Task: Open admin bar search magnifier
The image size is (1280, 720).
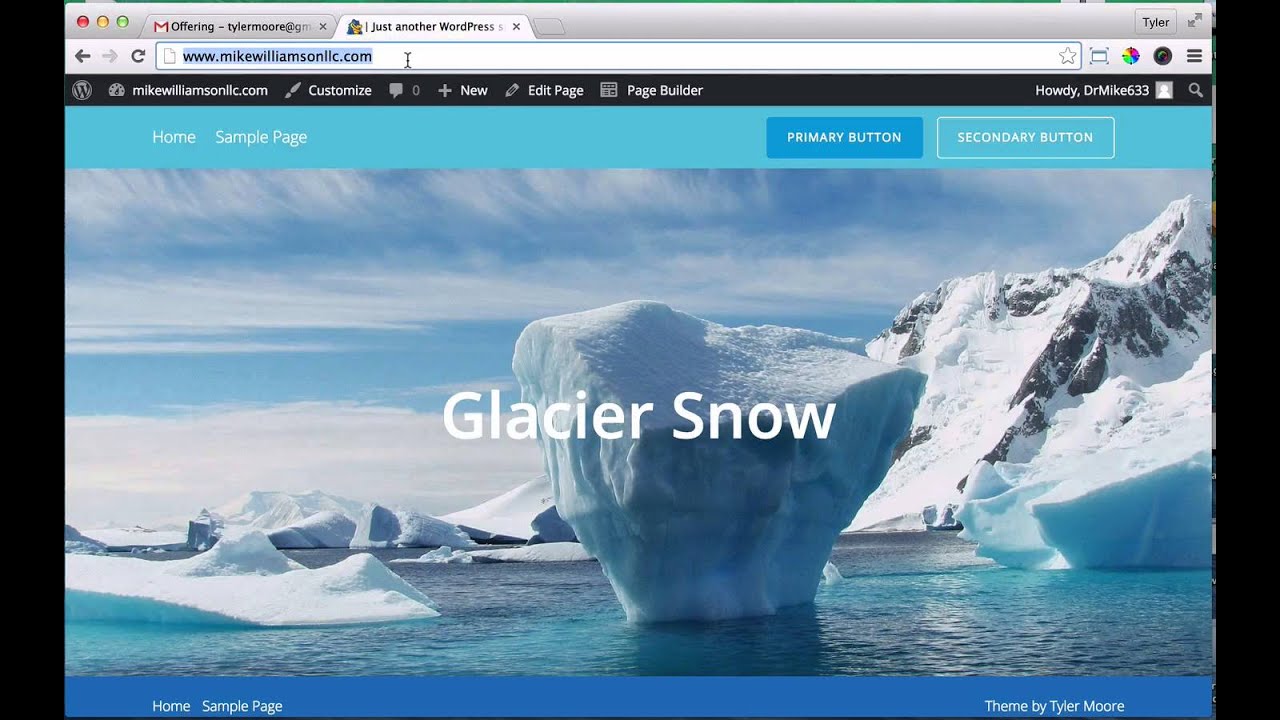Action: (1195, 90)
